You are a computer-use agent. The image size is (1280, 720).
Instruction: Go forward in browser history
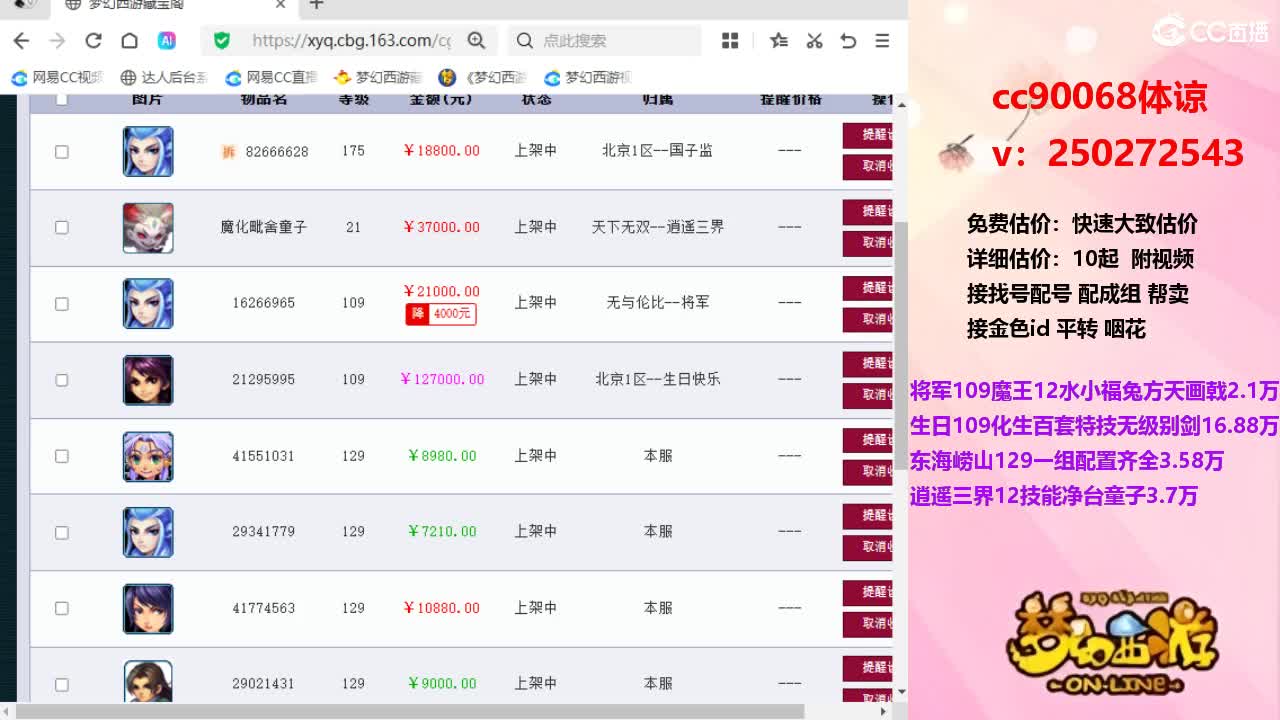[x=57, y=41]
